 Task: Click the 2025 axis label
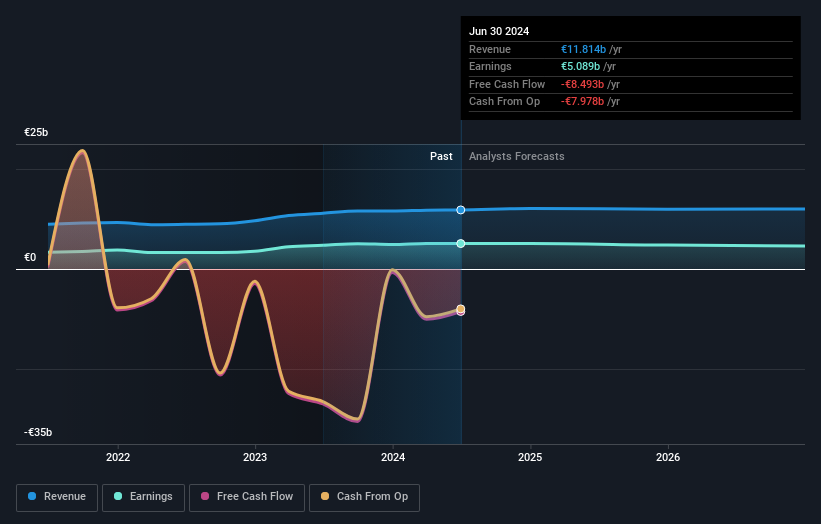tap(530, 457)
